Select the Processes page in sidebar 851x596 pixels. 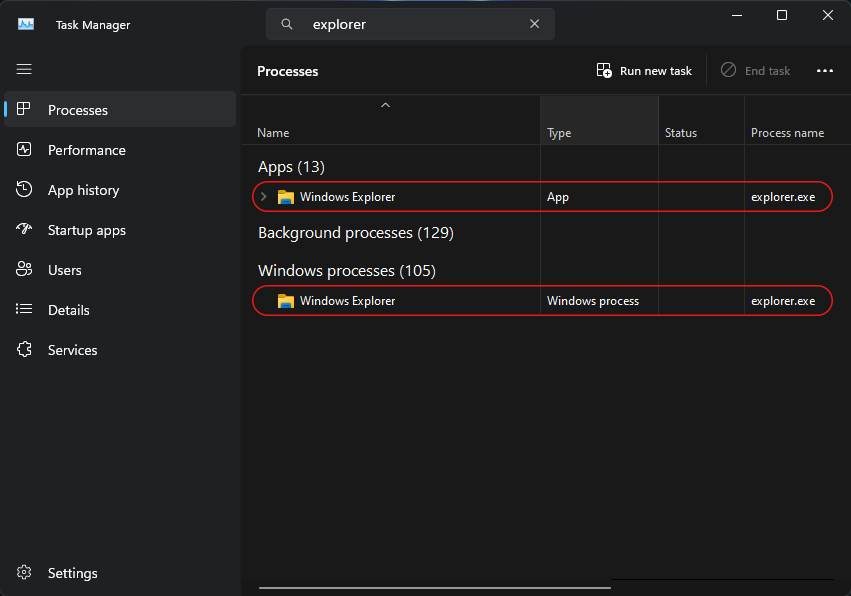tap(120, 109)
